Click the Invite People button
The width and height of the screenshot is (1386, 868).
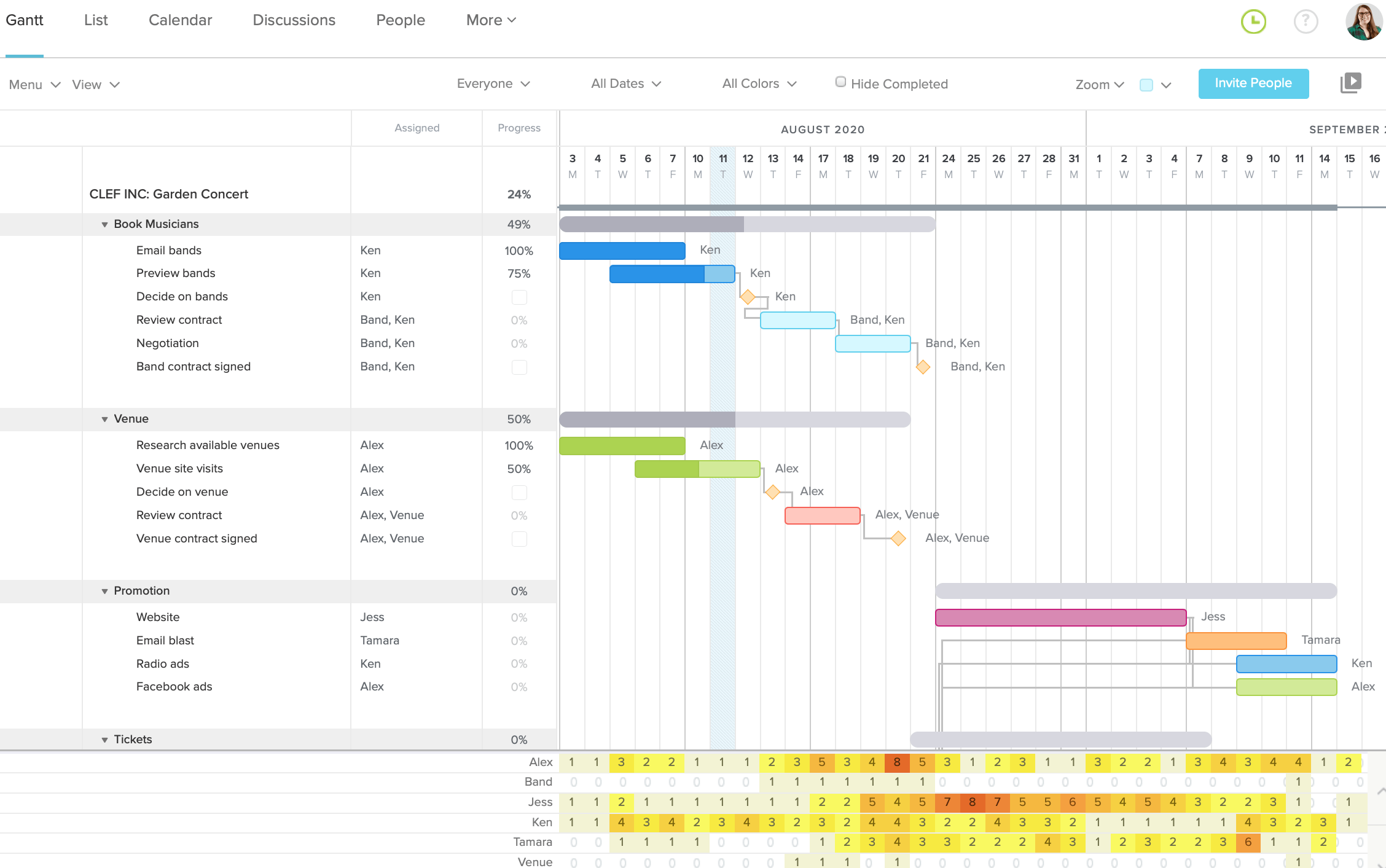1253,83
